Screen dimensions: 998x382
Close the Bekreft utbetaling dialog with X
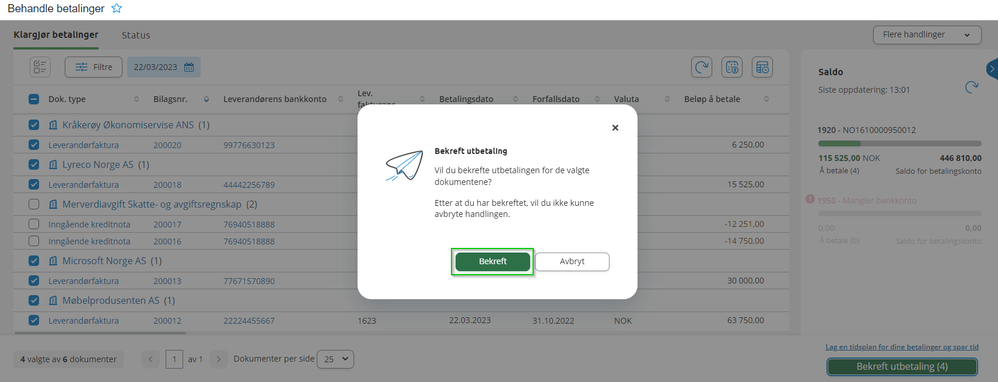[x=615, y=127]
